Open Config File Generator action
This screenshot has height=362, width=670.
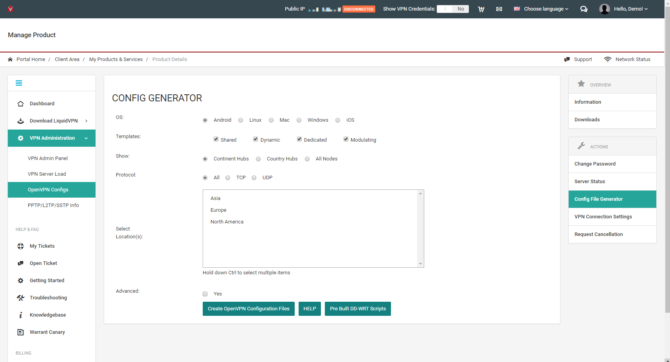[612, 199]
